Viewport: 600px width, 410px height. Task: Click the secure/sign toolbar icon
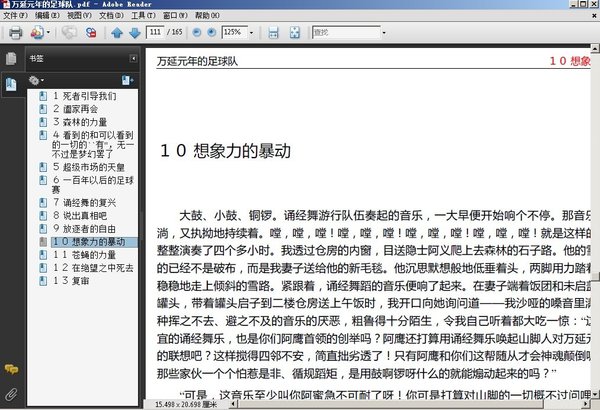point(91,33)
